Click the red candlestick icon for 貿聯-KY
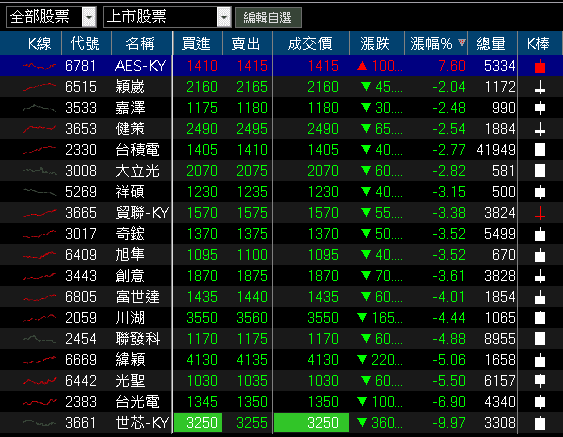 click(540, 213)
